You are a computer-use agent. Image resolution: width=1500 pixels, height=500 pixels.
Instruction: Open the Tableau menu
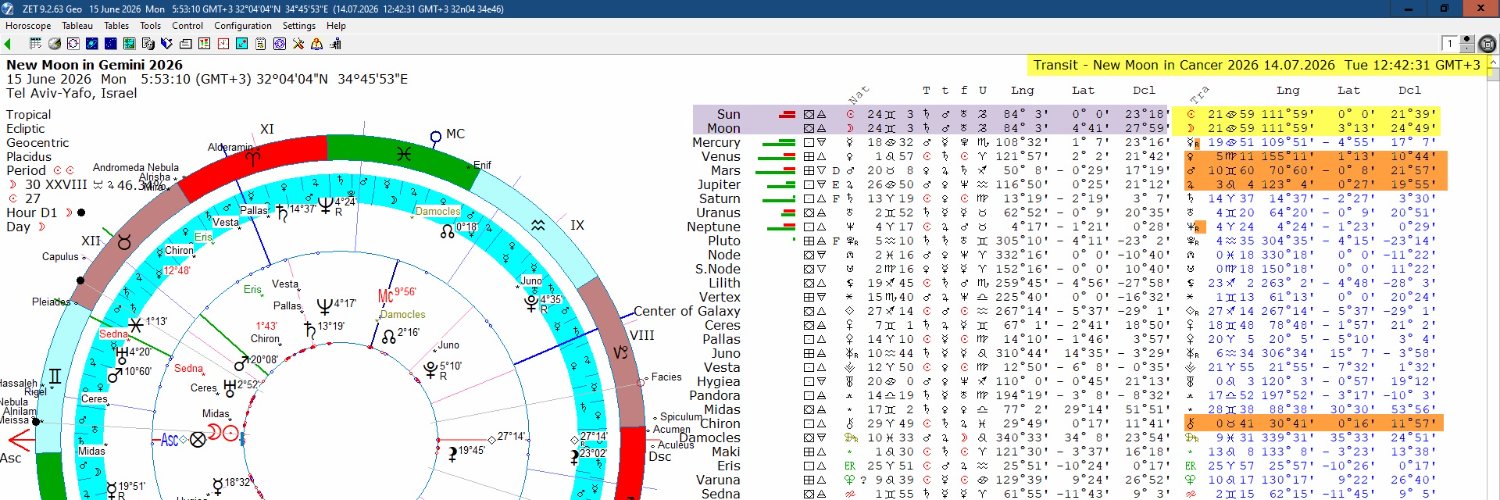[77, 26]
